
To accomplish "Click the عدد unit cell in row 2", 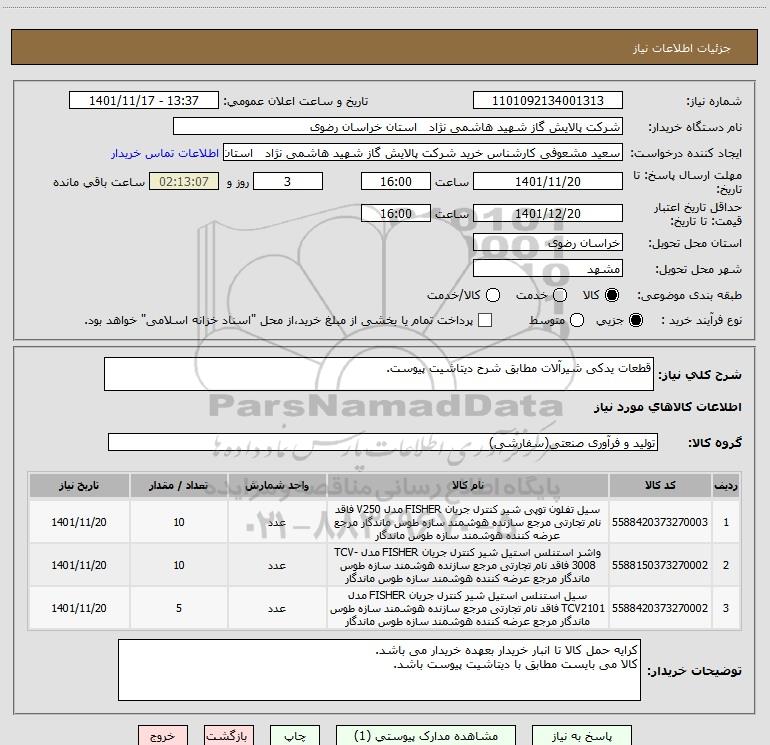I will pyautogui.click(x=277, y=565).
